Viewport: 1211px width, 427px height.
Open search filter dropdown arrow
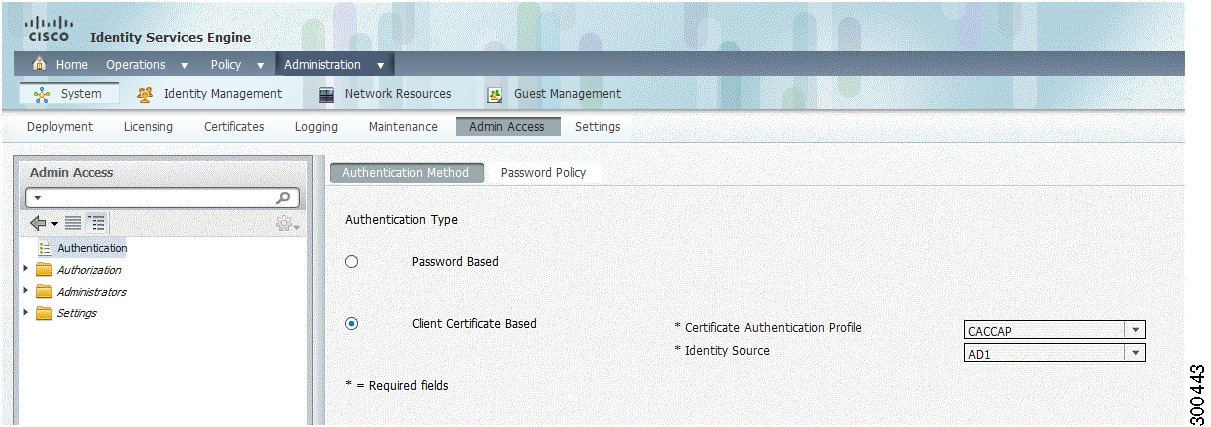pos(38,199)
